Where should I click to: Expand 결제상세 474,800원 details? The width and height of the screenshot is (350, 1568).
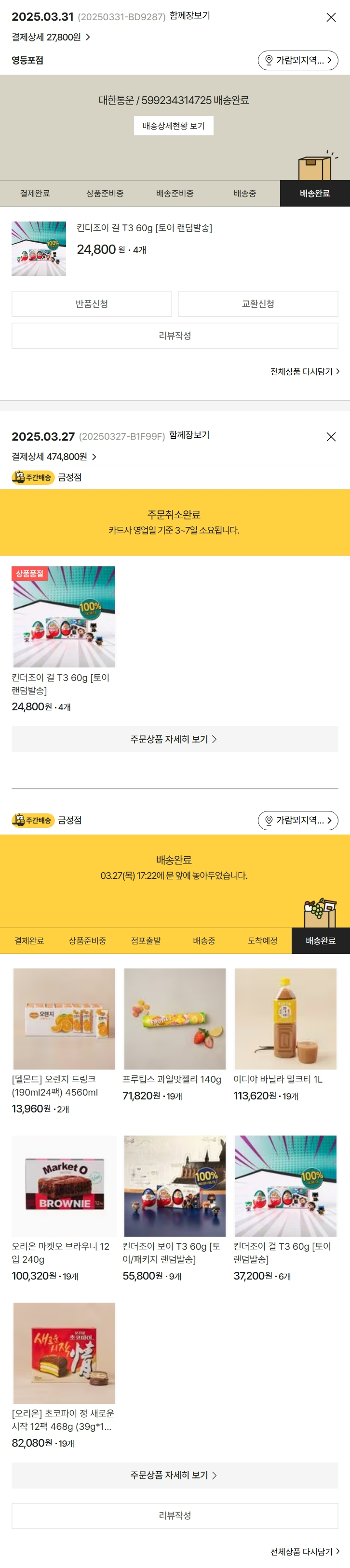(x=54, y=457)
